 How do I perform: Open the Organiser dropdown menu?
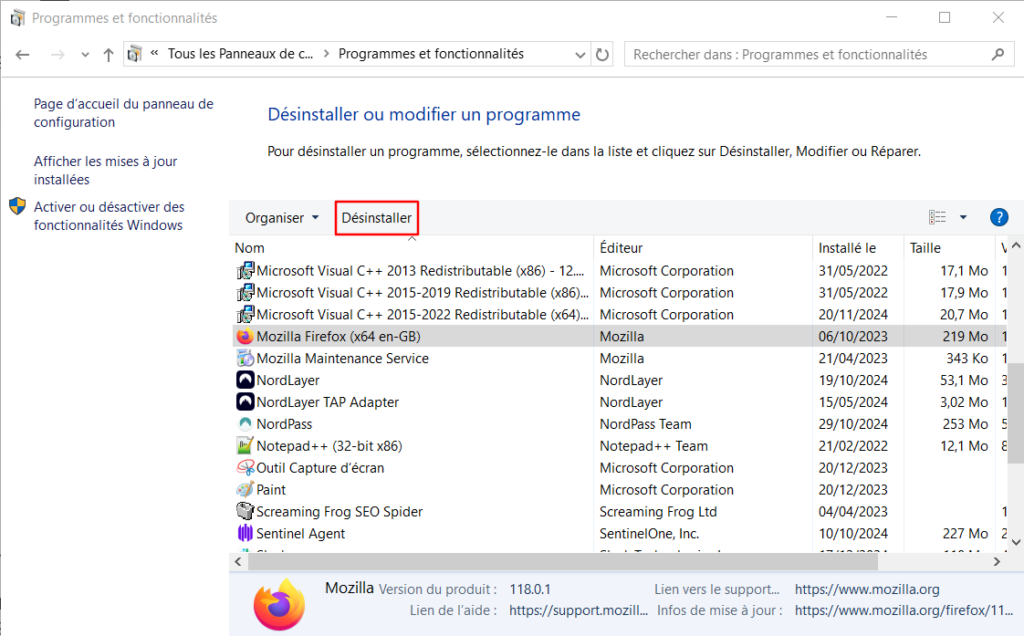click(x=281, y=218)
